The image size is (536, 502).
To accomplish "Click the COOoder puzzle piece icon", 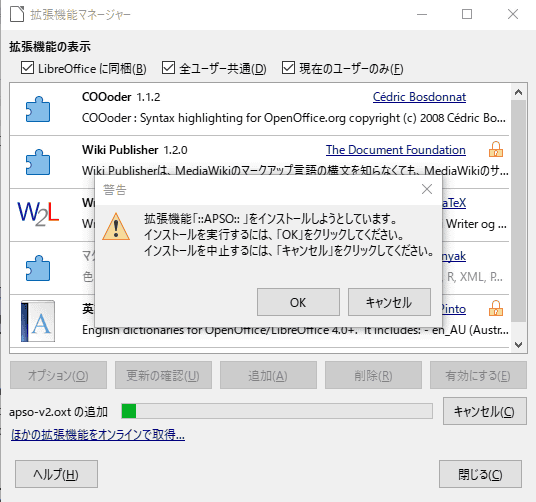I will click(38, 109).
